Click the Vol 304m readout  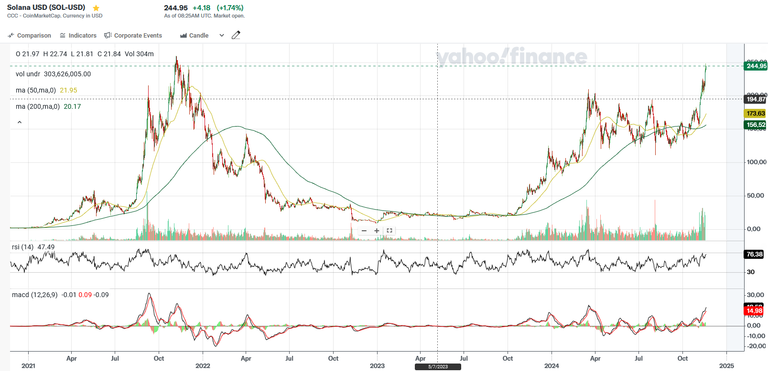point(138,54)
